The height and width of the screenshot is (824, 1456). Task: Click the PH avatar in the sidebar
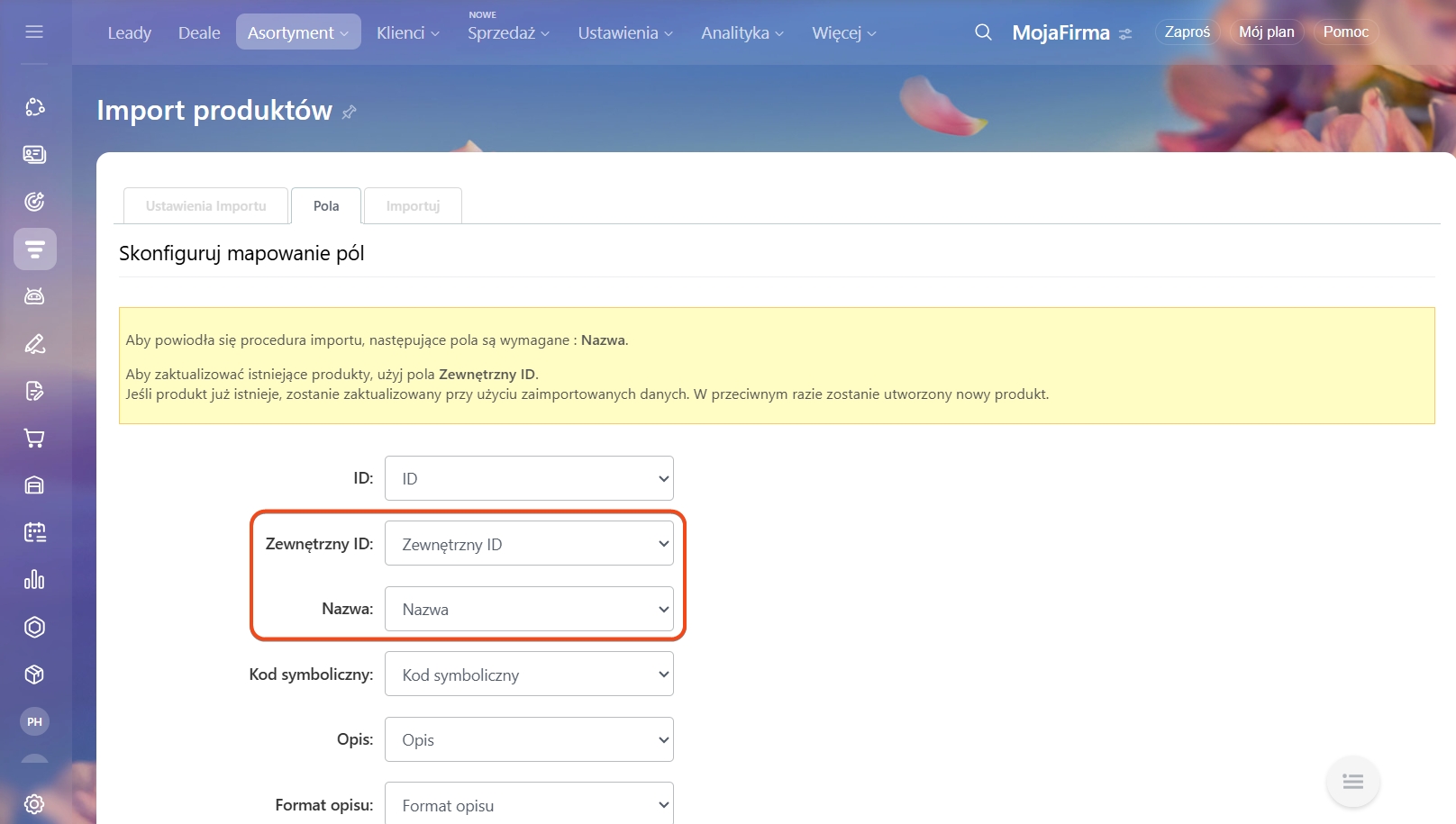pyautogui.click(x=34, y=721)
